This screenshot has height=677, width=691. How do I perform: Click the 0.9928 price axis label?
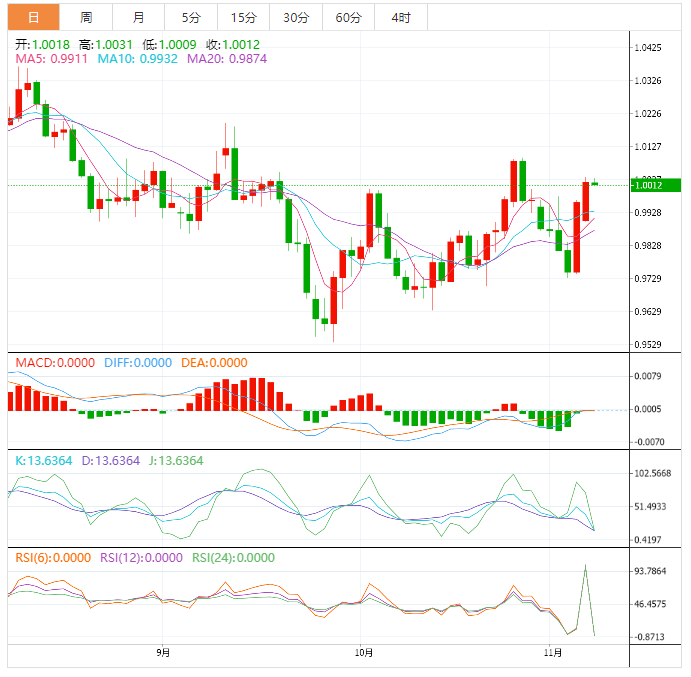click(x=648, y=212)
